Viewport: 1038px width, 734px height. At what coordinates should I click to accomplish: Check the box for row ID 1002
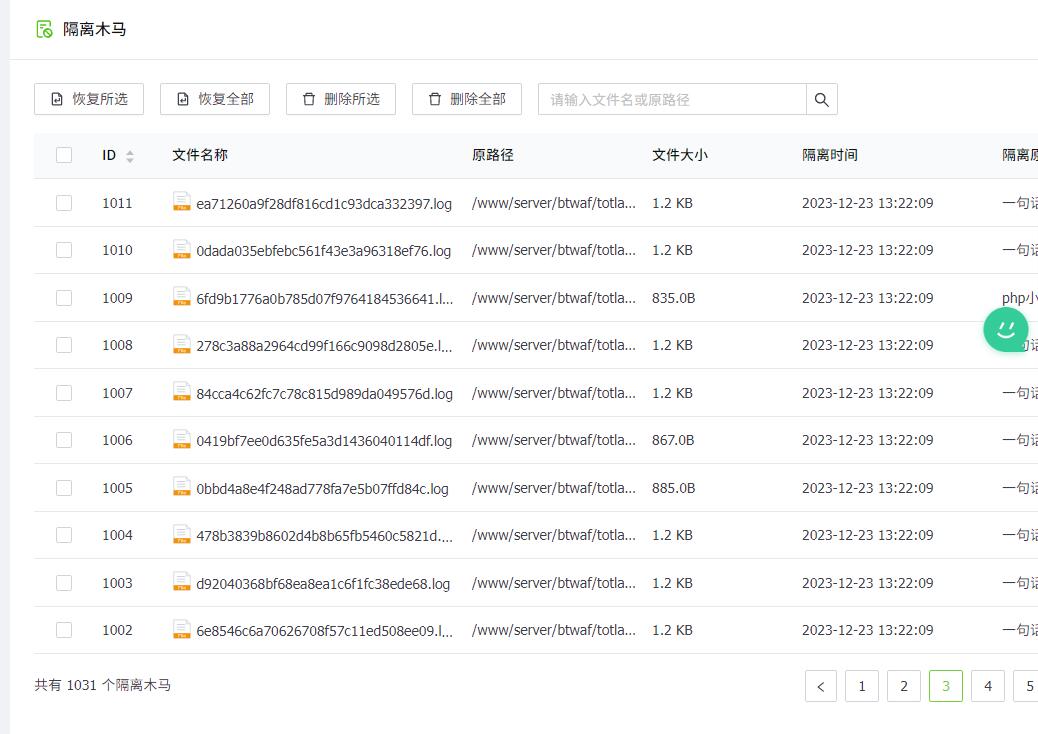64,630
